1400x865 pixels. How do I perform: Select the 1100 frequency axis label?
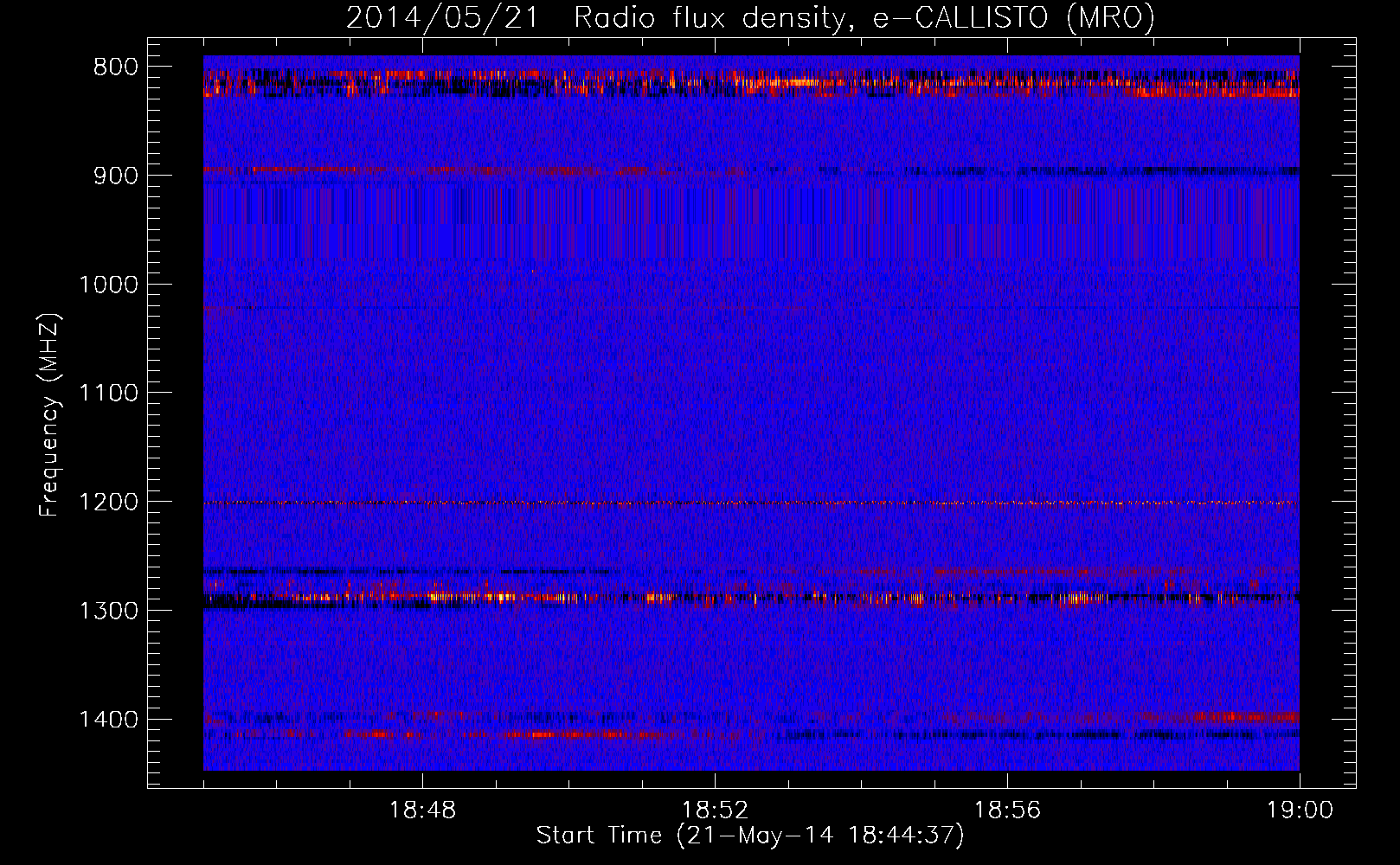click(109, 394)
